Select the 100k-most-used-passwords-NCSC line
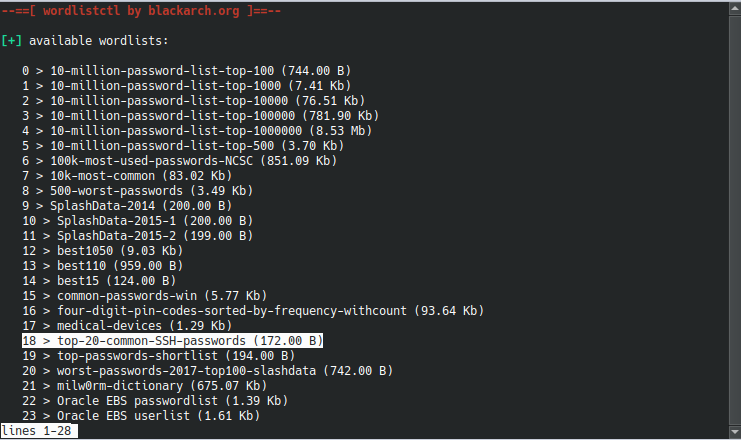The height and width of the screenshot is (440, 741). coord(180,161)
